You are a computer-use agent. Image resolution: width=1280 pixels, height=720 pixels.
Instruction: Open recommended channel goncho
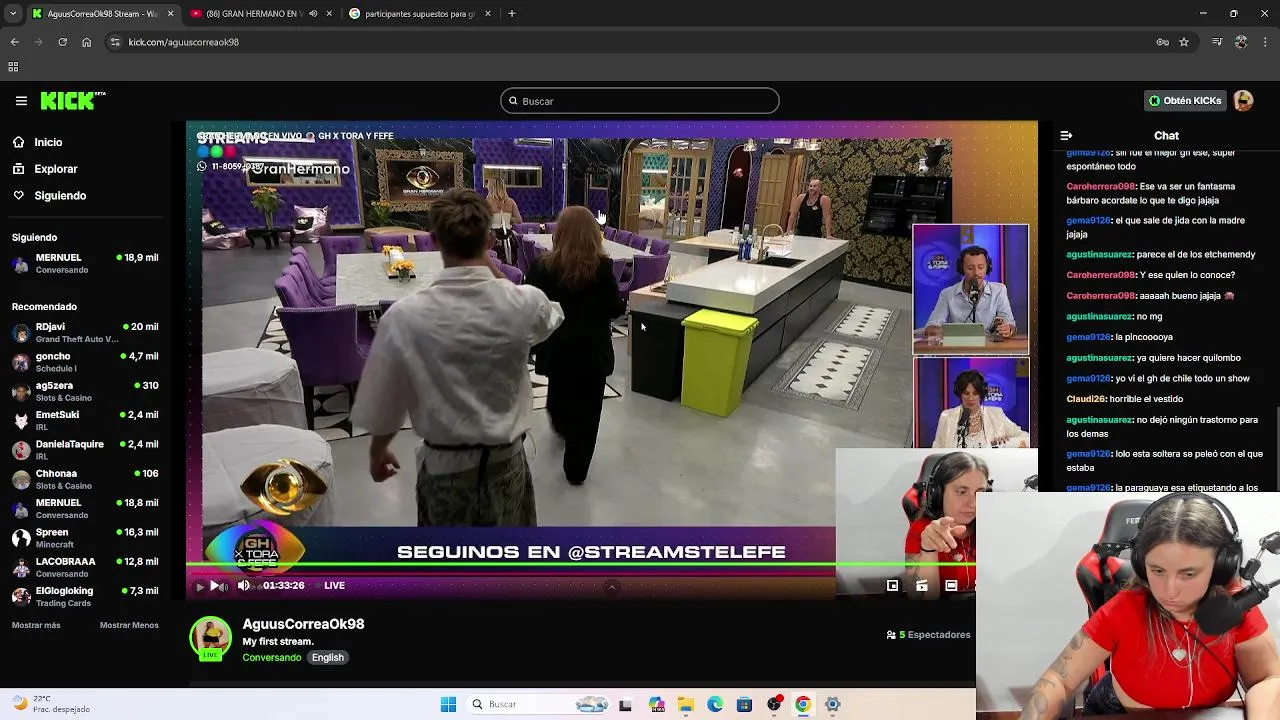(85, 362)
